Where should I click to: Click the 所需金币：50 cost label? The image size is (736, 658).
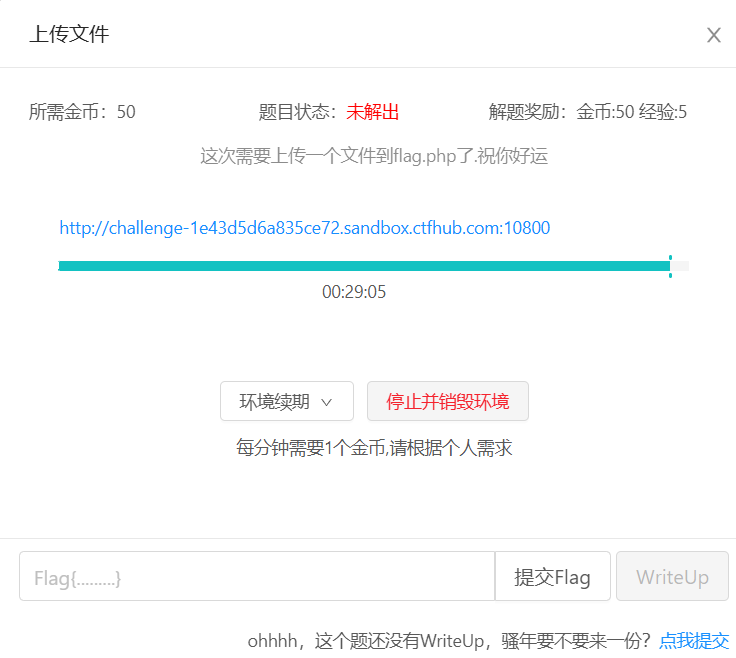(82, 112)
